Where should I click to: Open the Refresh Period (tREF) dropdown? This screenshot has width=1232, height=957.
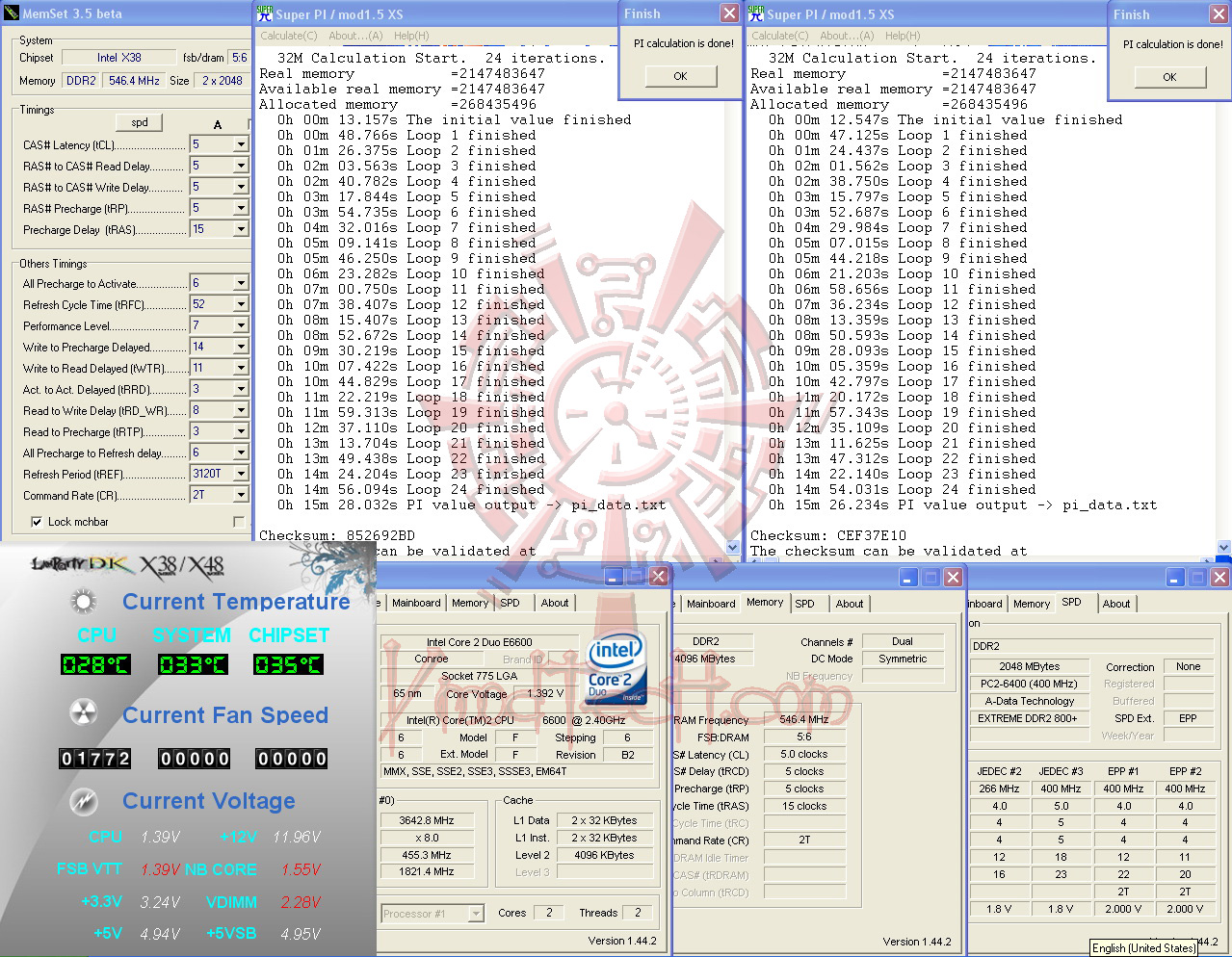point(241,474)
